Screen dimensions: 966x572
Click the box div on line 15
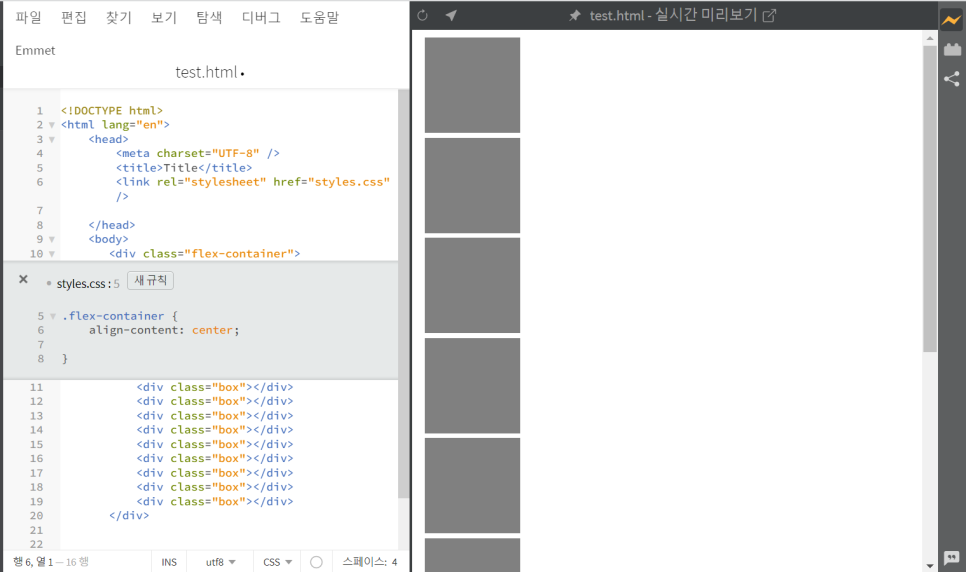coord(214,444)
